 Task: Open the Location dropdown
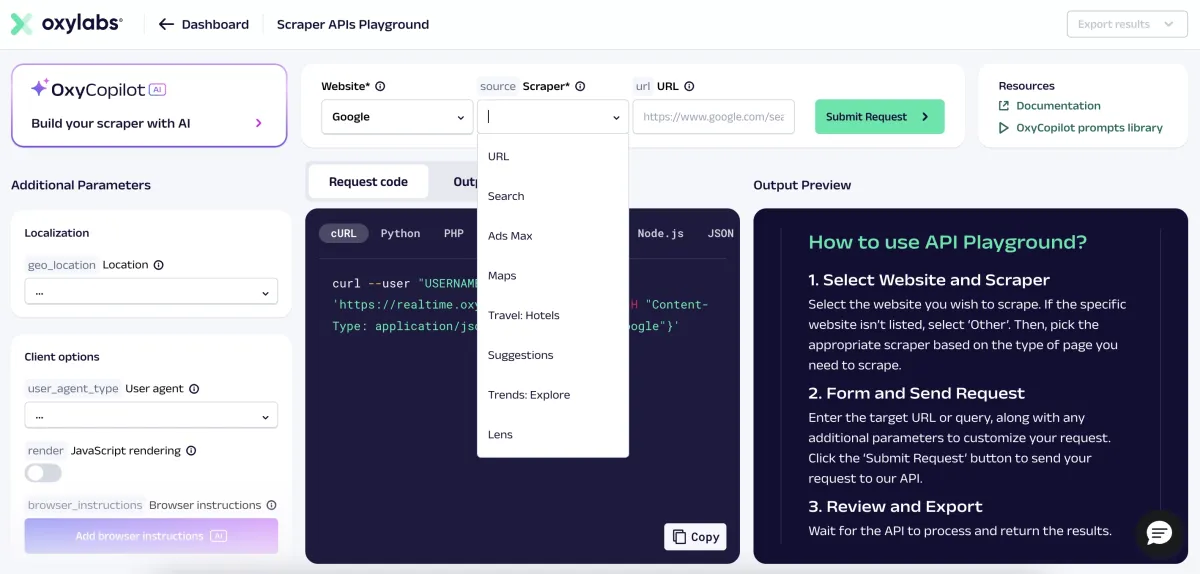[151, 293]
